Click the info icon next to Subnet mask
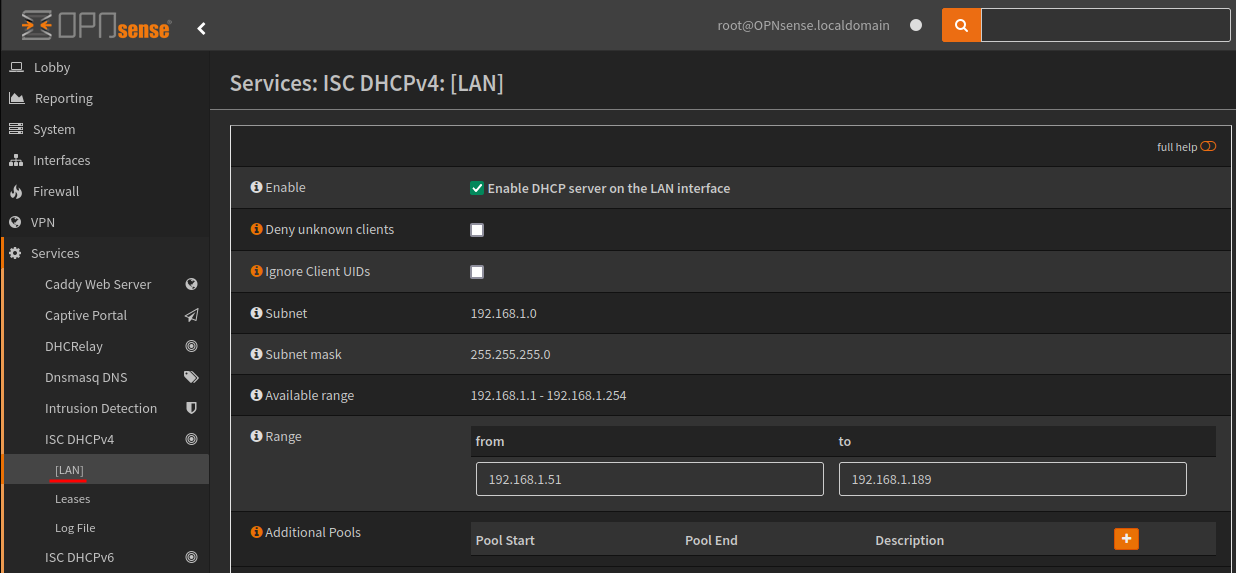This screenshot has height=573, width=1236. pyautogui.click(x=256, y=354)
